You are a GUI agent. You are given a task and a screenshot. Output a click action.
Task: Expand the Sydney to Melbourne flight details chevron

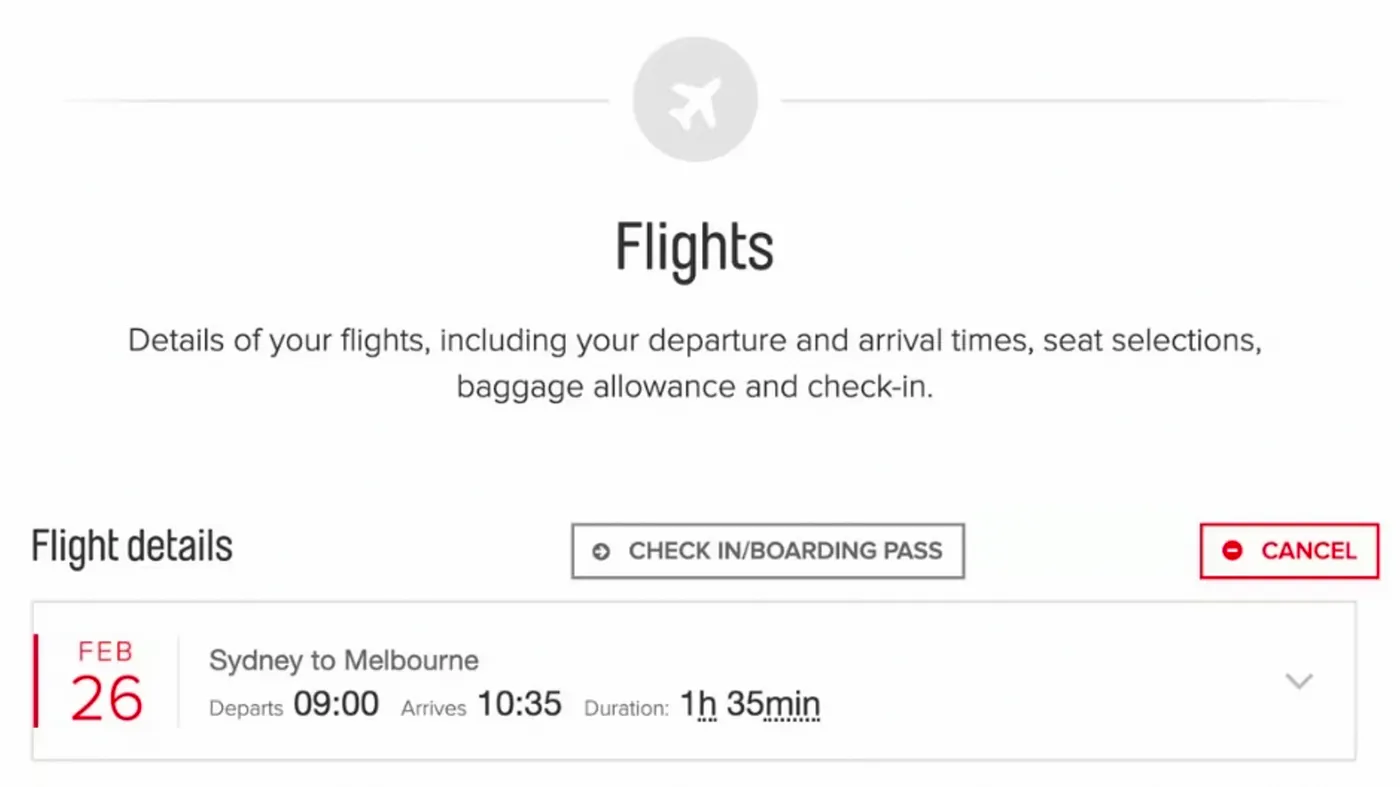point(1299,681)
